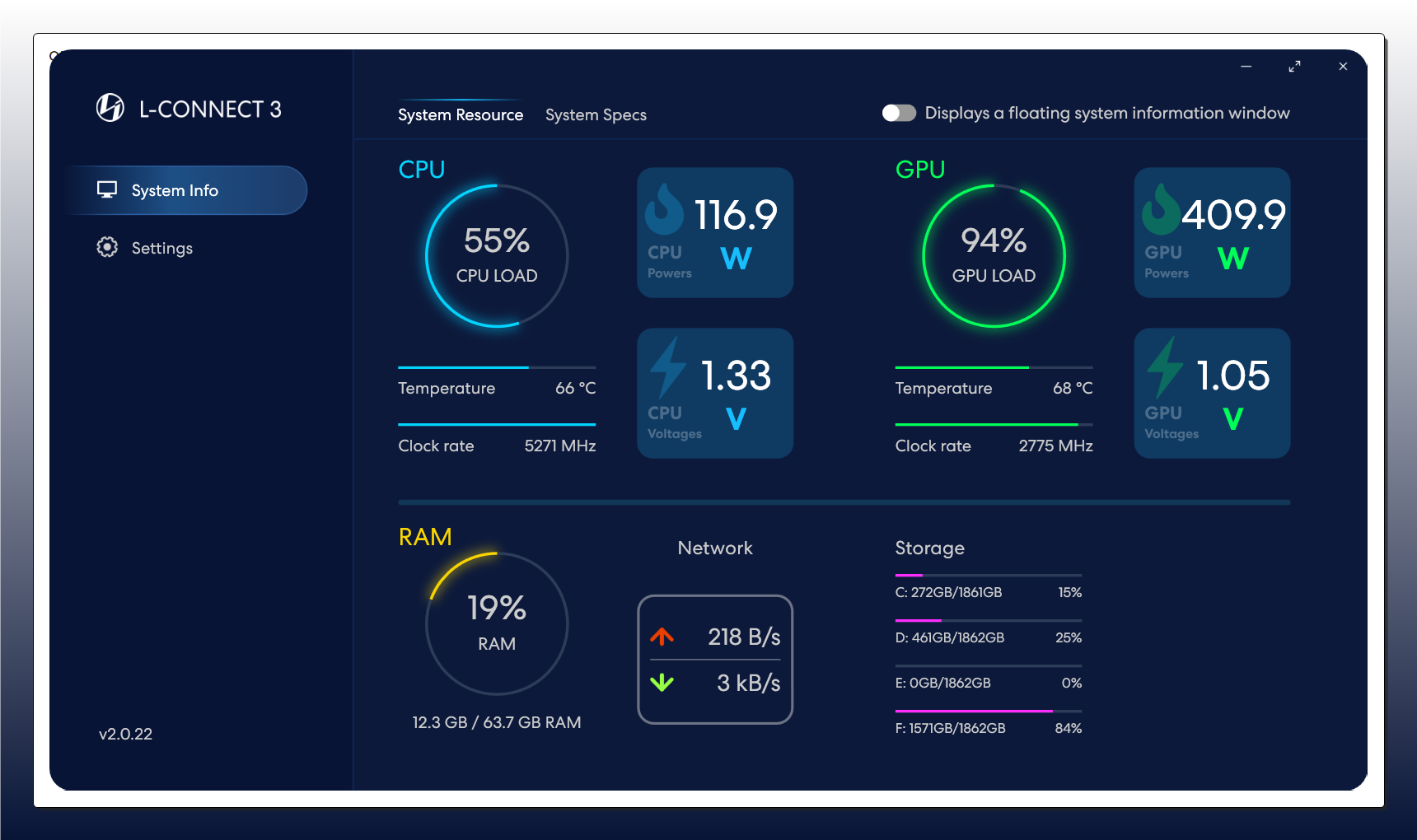Viewport: 1417px width, 840px height.
Task: Click the GPU load circular gauge
Action: coord(994,256)
